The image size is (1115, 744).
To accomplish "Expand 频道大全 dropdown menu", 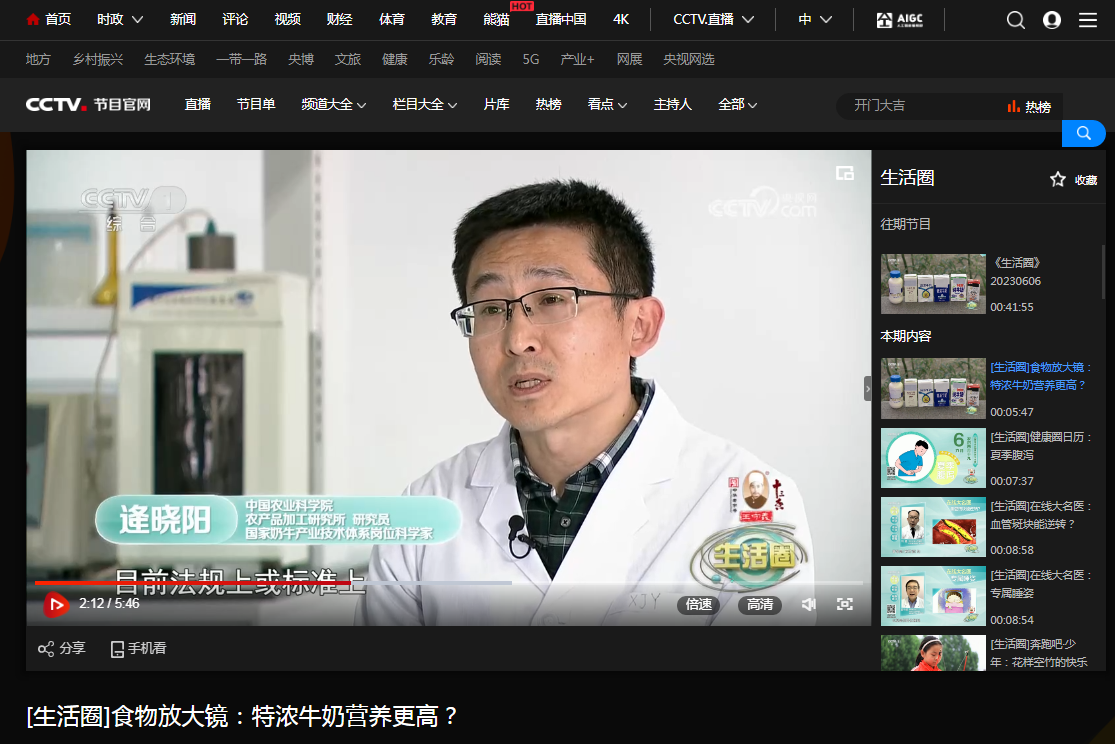I will [x=334, y=105].
